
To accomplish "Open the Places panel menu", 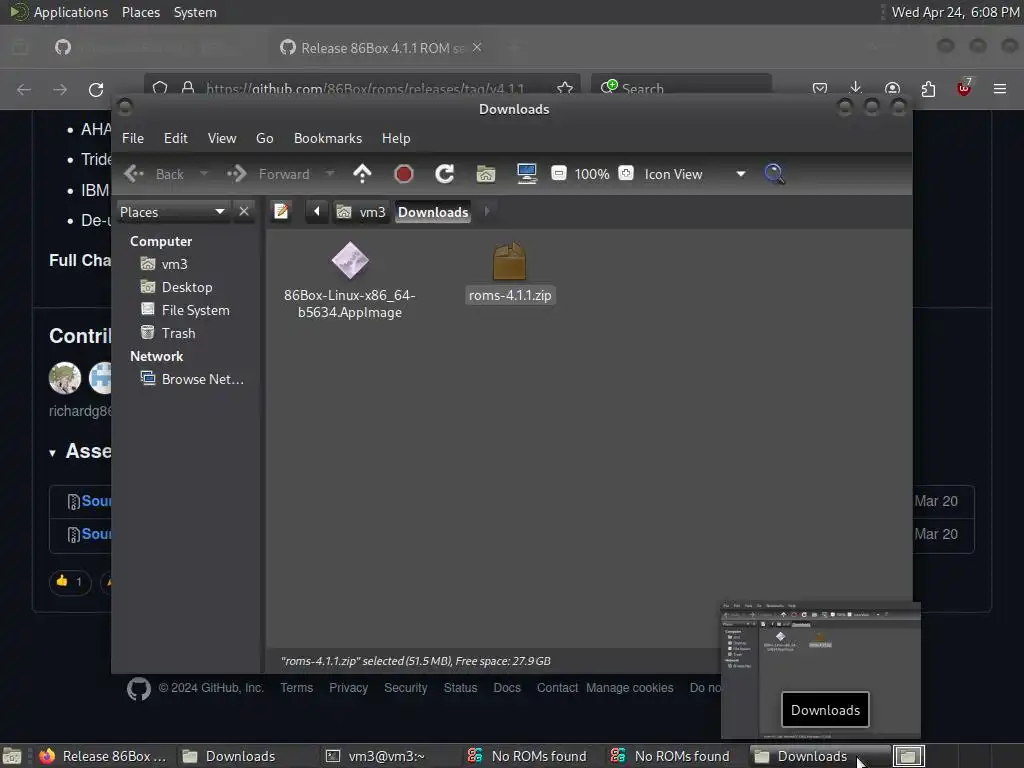I will [x=140, y=12].
